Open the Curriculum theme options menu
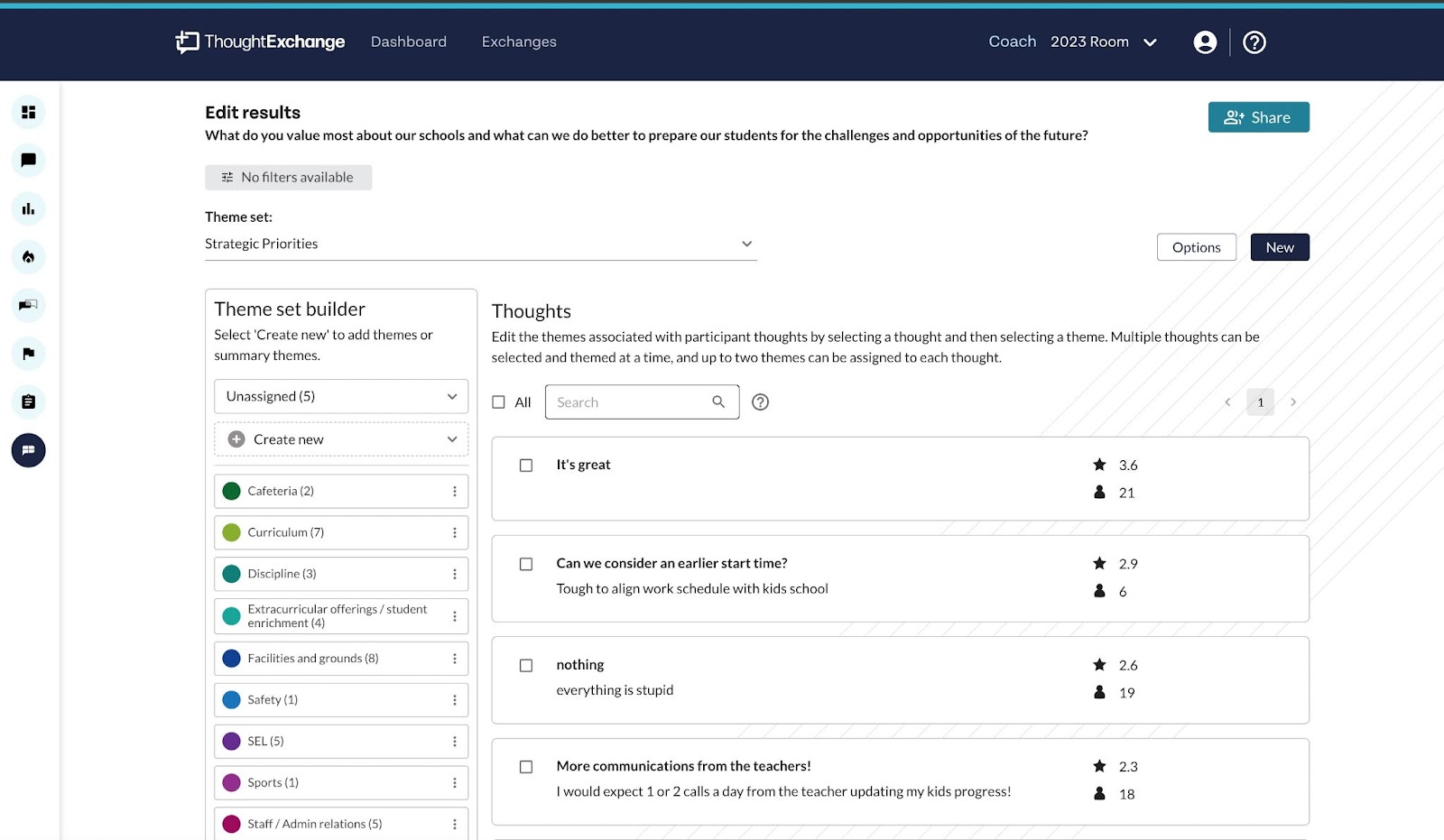Image resolution: width=1444 pixels, height=840 pixels. [x=455, y=532]
